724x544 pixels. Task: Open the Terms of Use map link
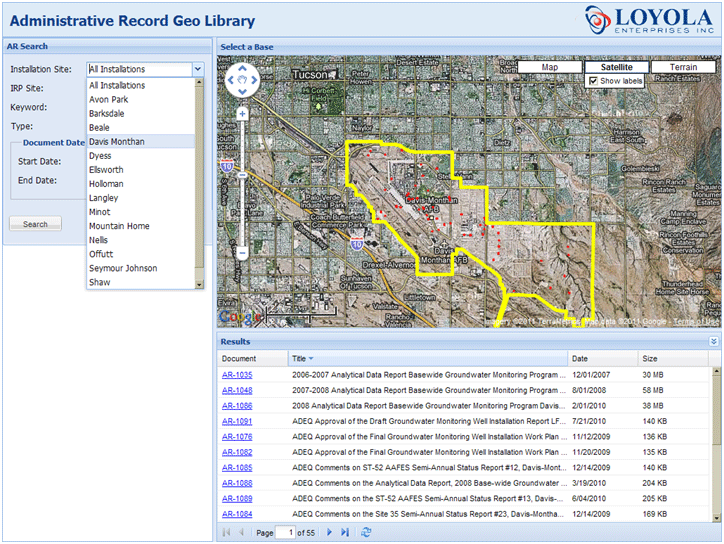pyautogui.click(x=696, y=321)
